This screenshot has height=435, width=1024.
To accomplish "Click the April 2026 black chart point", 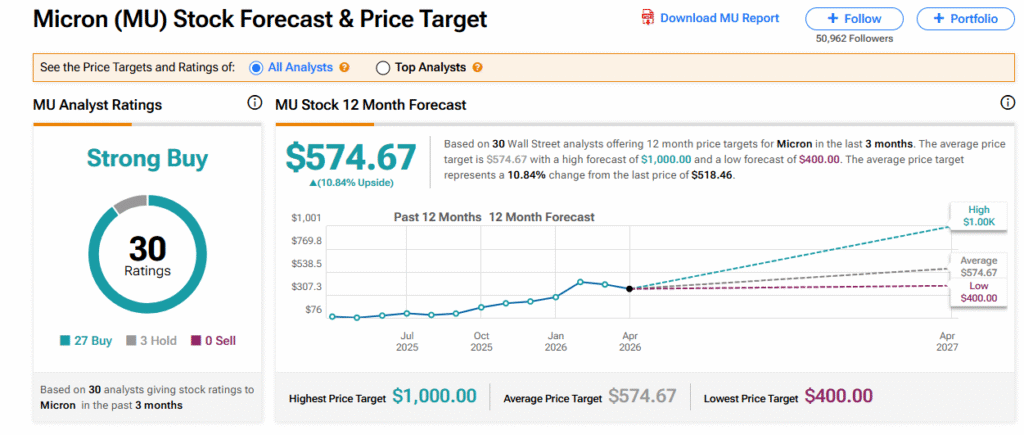I will coord(629,288).
